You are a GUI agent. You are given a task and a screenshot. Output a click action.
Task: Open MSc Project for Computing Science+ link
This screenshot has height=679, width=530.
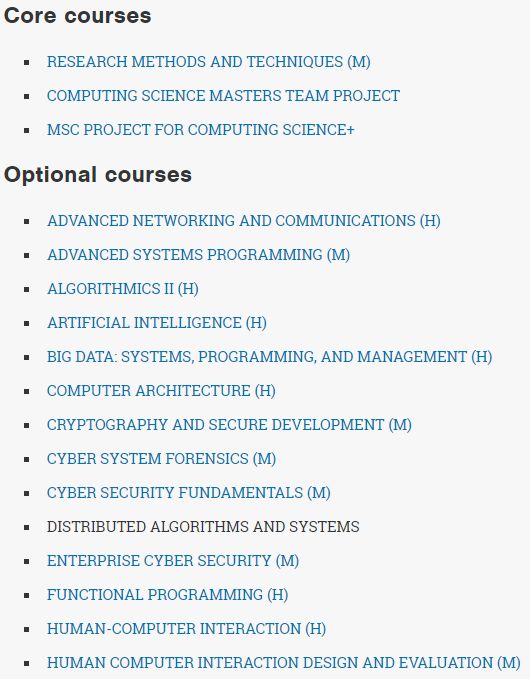pyautogui.click(x=200, y=130)
